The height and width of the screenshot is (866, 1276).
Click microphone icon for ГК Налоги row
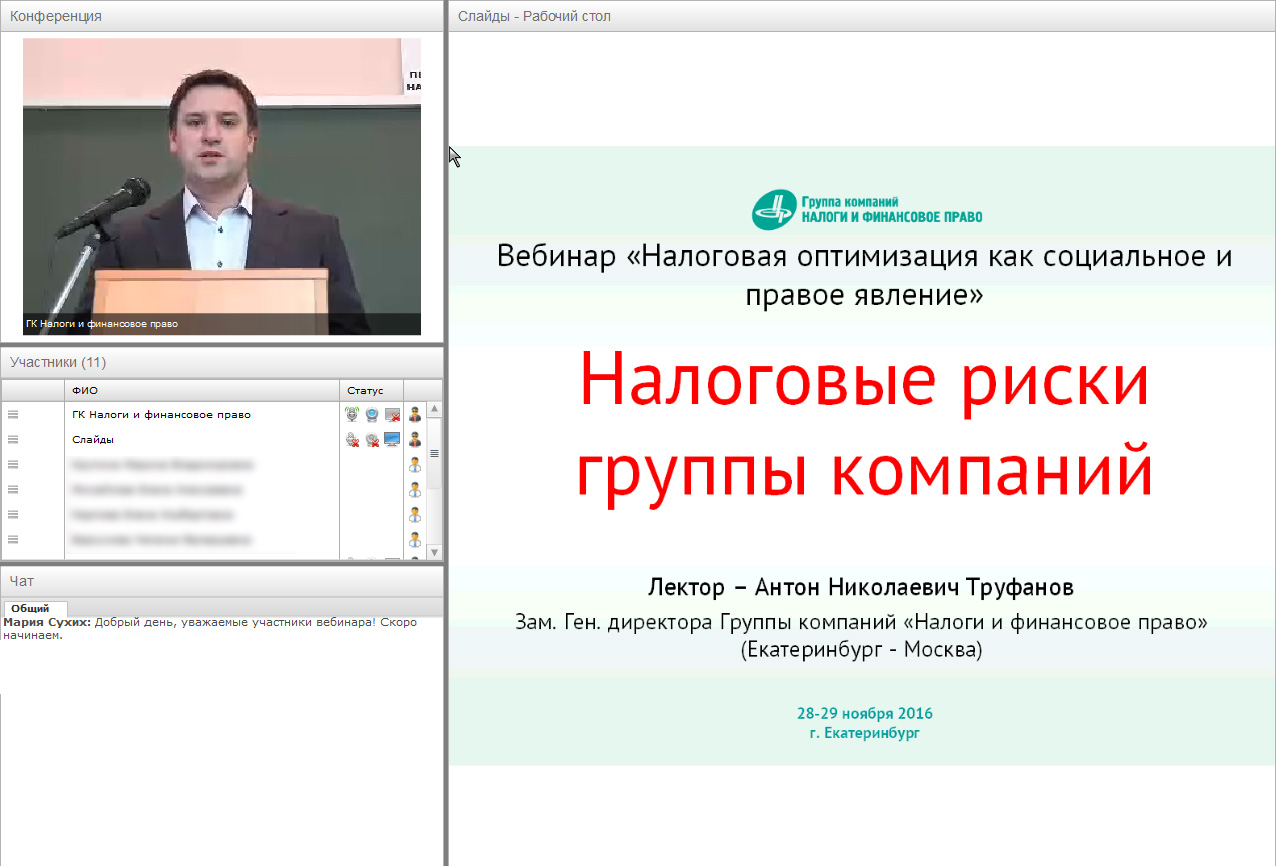pyautogui.click(x=352, y=415)
